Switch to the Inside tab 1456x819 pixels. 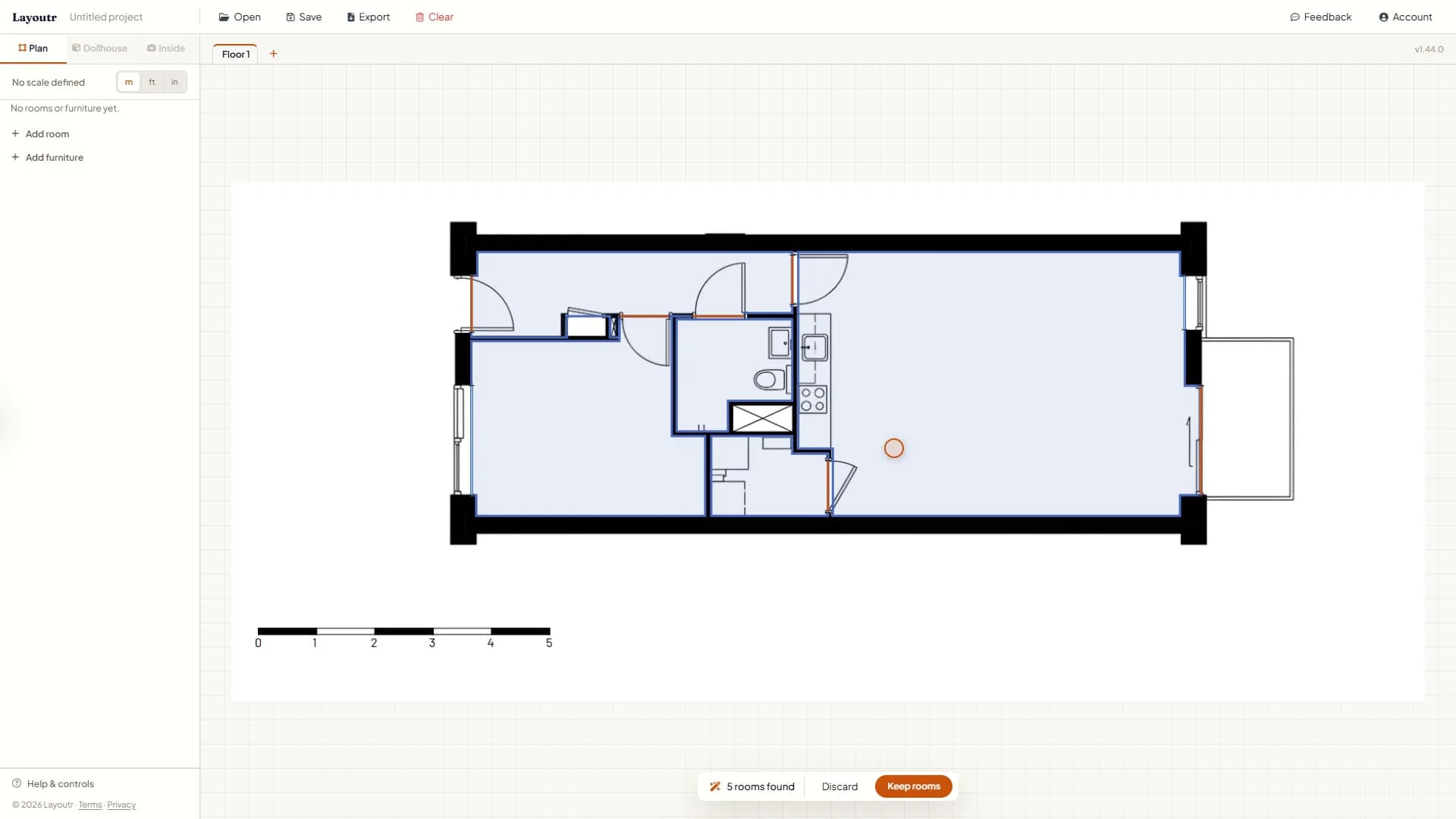166,48
